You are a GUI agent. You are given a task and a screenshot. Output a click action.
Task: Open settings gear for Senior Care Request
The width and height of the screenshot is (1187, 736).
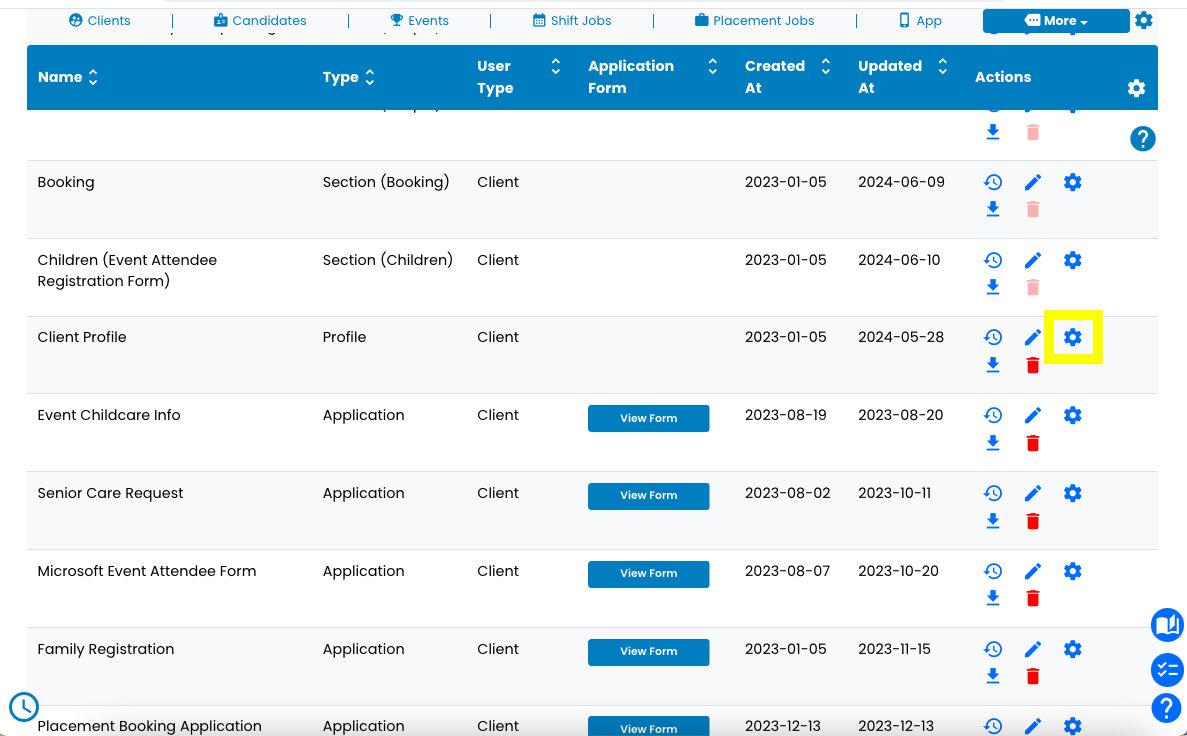click(1073, 494)
